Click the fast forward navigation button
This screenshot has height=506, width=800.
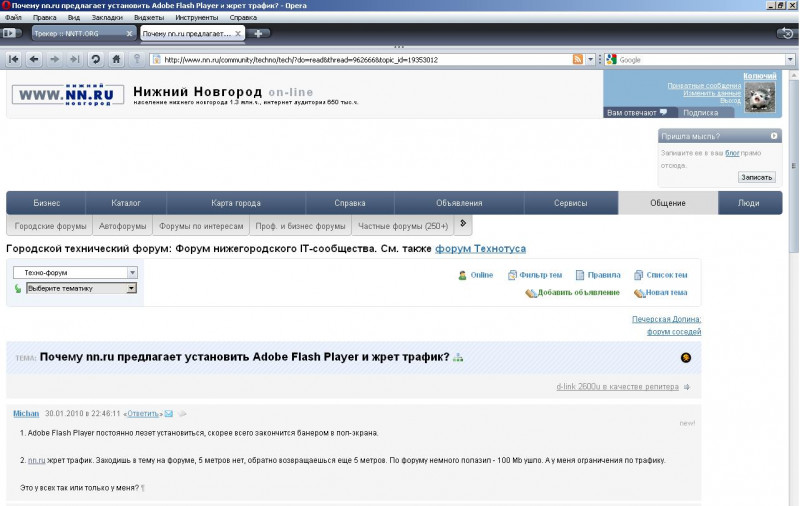point(74,60)
